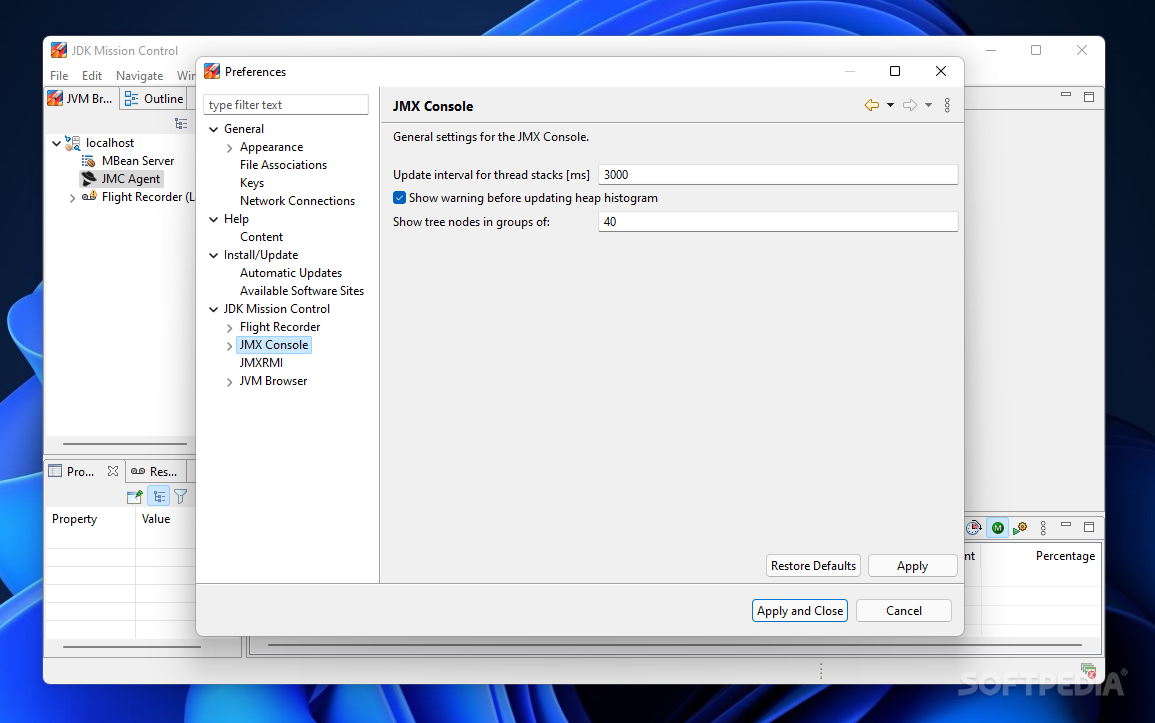1155x723 pixels.
Task: Click the Properties export icon
Action: tap(134, 497)
